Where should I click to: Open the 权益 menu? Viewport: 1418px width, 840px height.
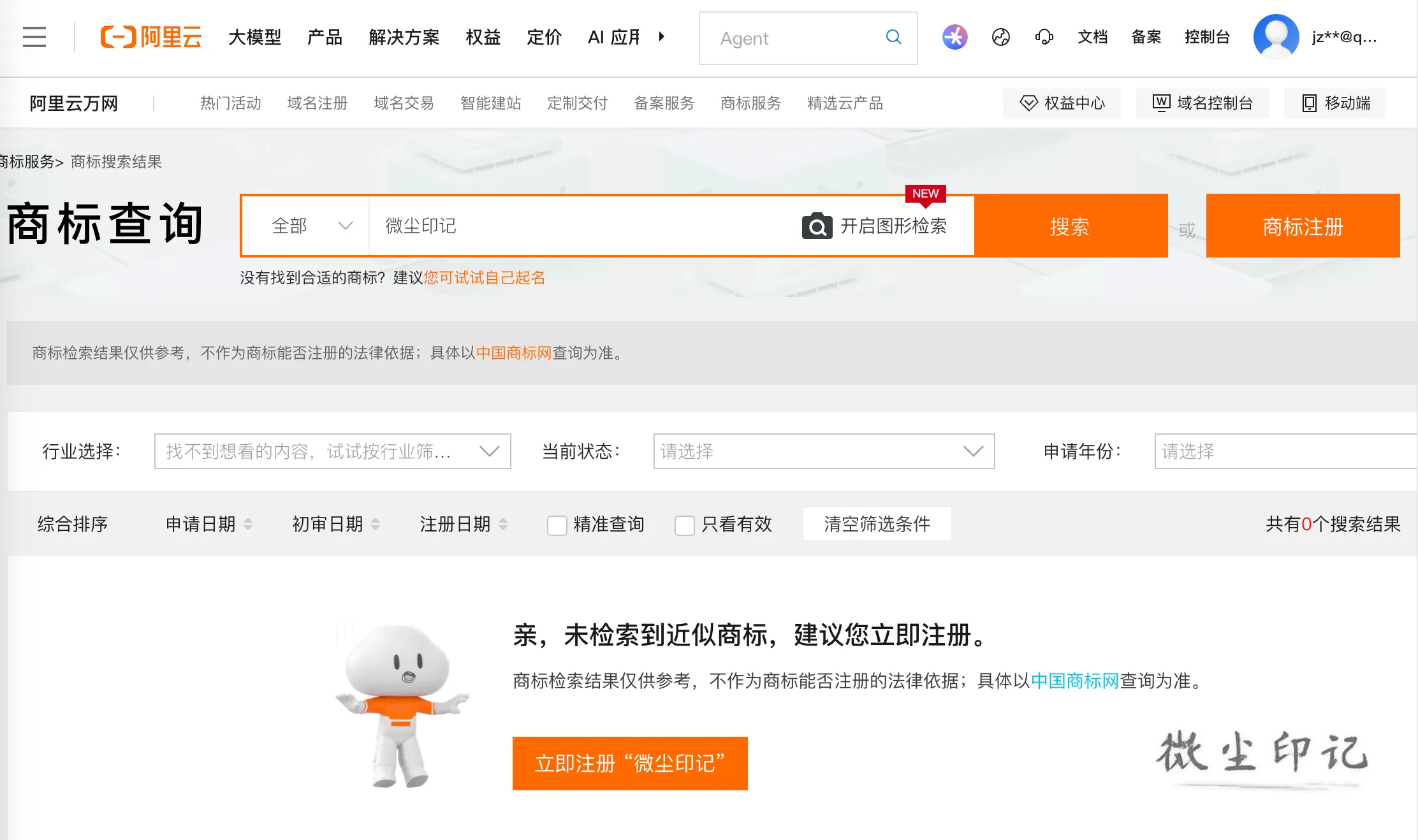483,37
